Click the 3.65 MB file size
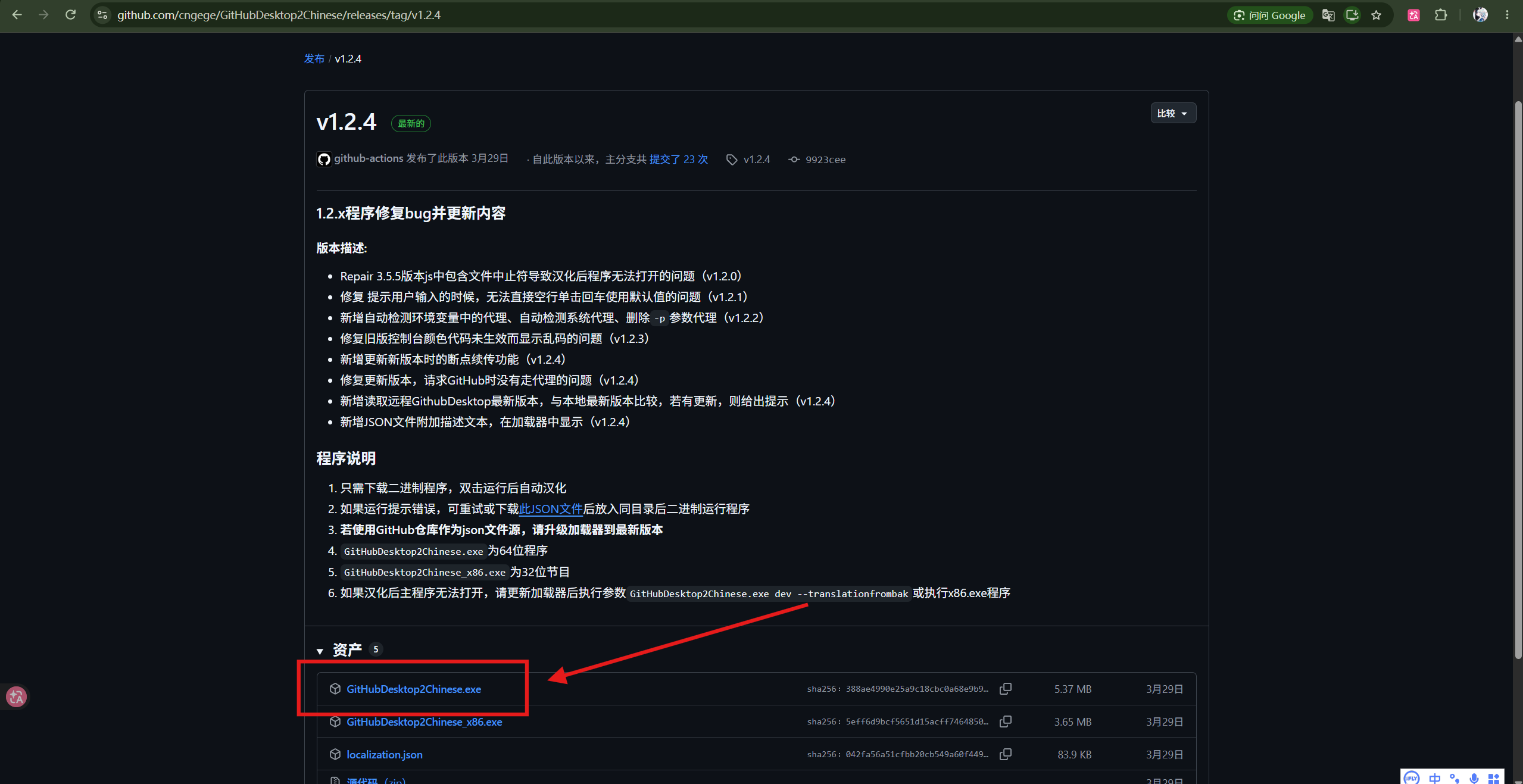1523x784 pixels. coord(1073,721)
